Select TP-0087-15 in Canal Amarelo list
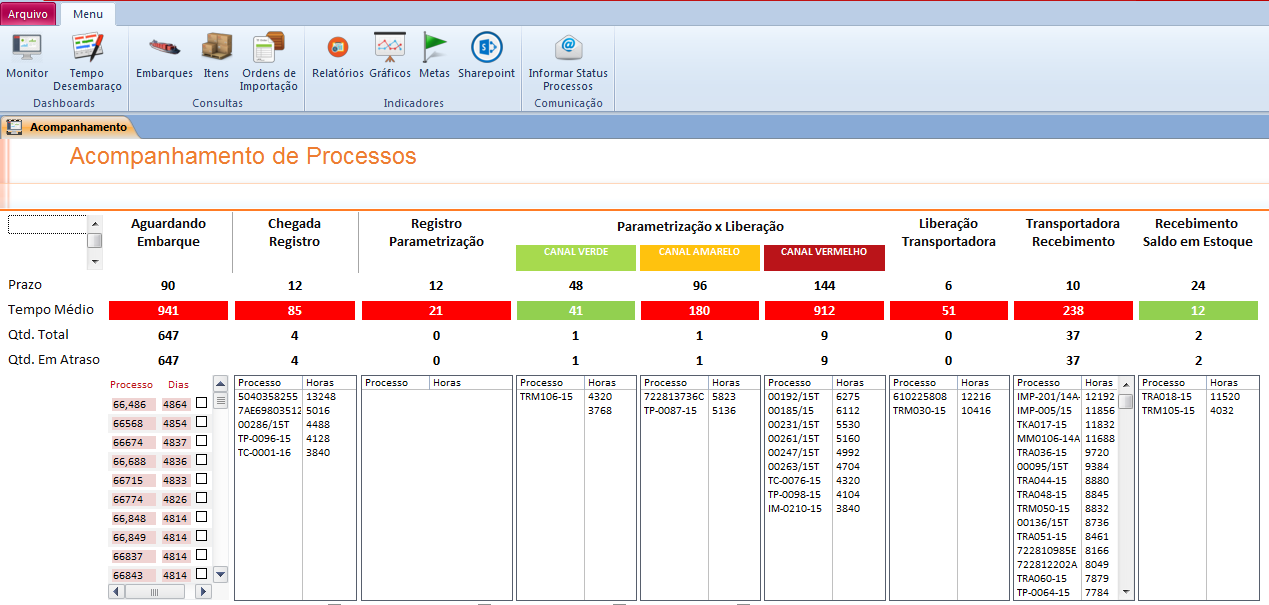This screenshot has height=605, width=1269. (699, 411)
